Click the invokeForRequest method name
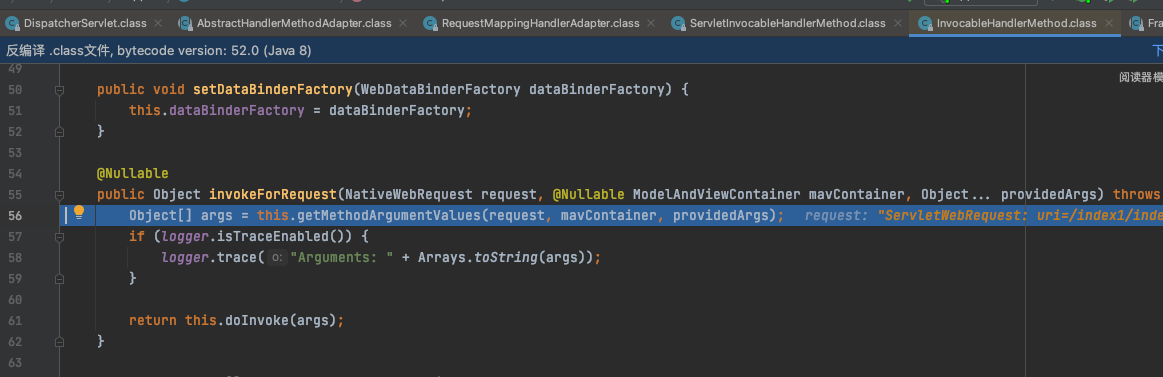The width and height of the screenshot is (1163, 377). coord(273,194)
